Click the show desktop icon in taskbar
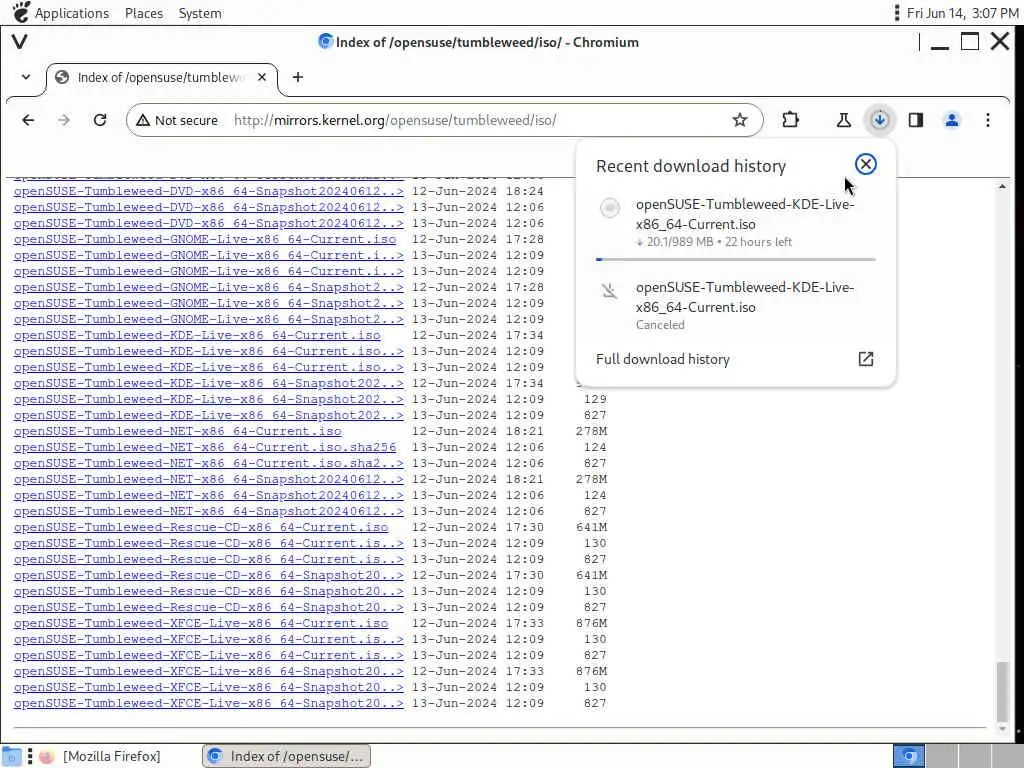The image size is (1024, 768). (12, 756)
